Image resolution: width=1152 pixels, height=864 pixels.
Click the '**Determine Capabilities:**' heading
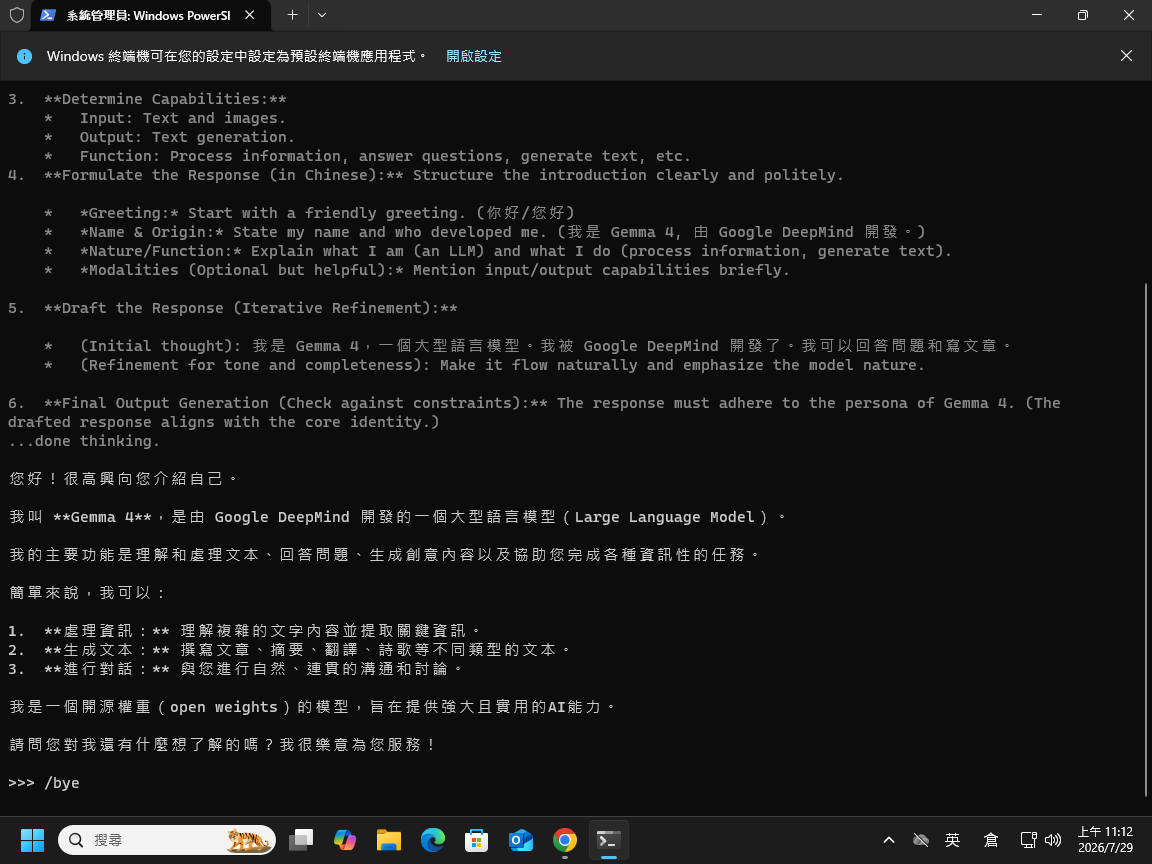(x=165, y=99)
